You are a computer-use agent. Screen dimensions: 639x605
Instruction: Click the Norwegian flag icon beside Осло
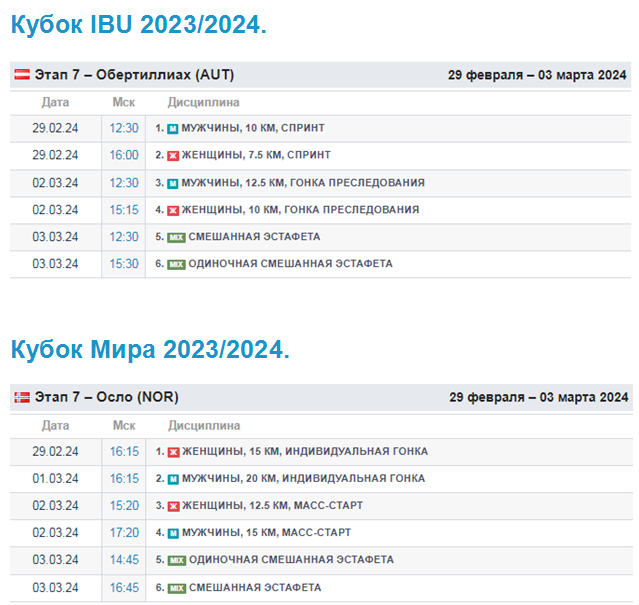click(22, 397)
